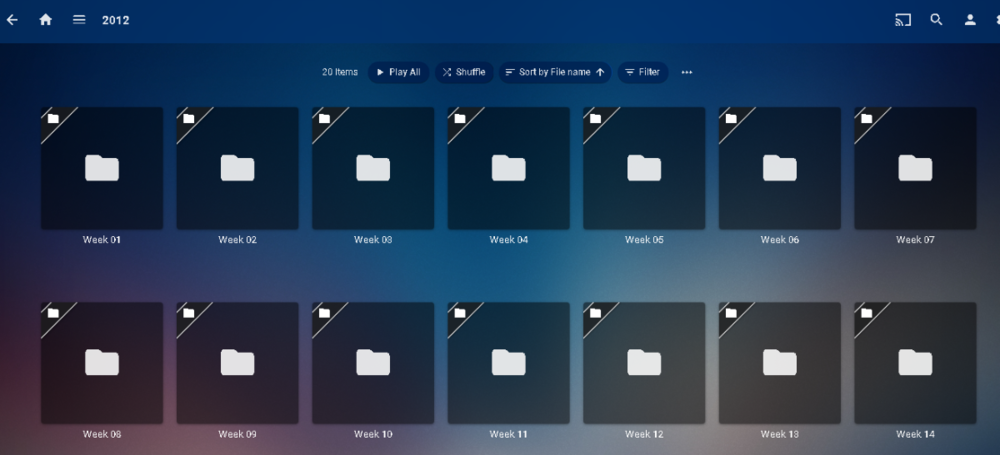Click the Week 09 text label
This screenshot has width=1000, height=455.
pyautogui.click(x=237, y=435)
